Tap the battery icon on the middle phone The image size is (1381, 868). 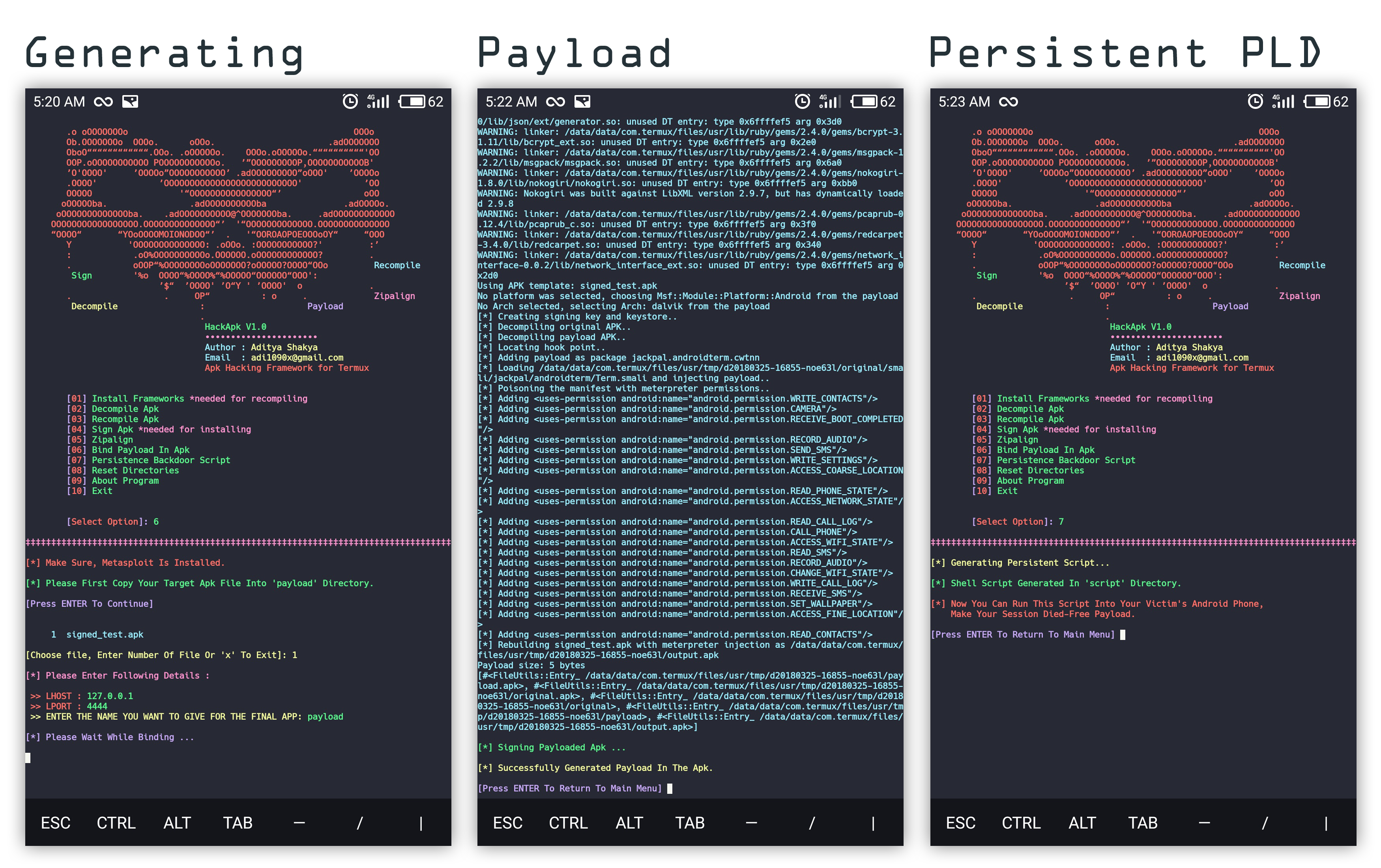tap(864, 101)
